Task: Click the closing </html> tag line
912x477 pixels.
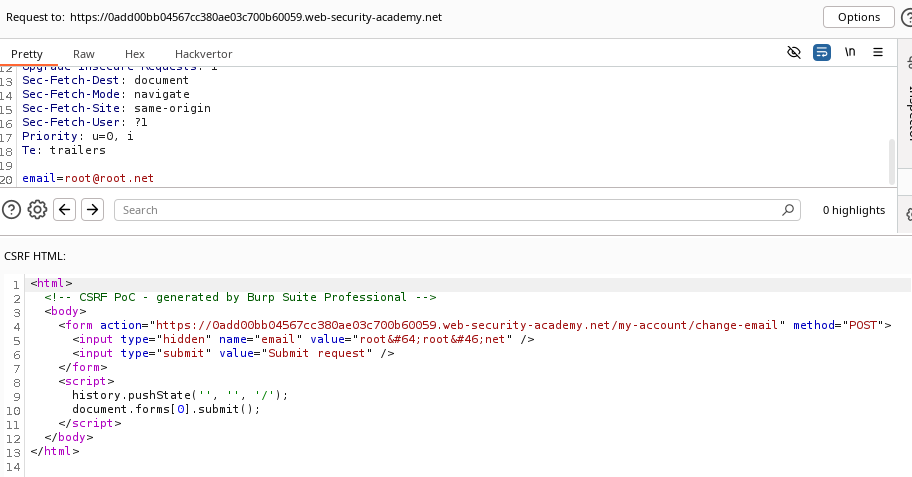Action: tap(55, 451)
